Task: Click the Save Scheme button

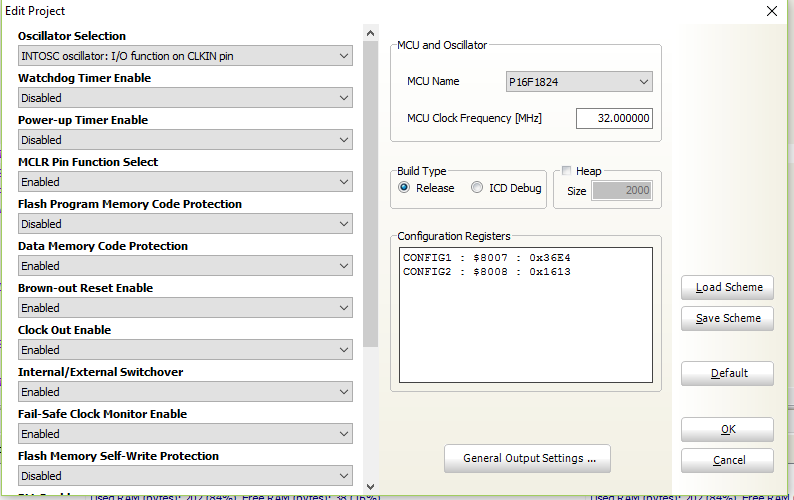Action: 727,319
